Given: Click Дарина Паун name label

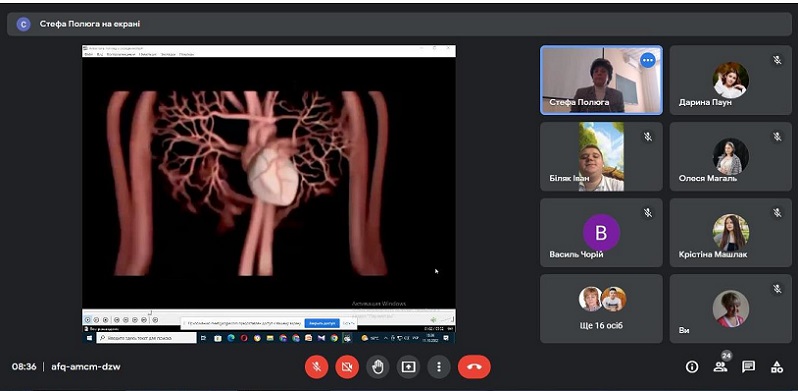Looking at the screenshot, I should 705,102.
